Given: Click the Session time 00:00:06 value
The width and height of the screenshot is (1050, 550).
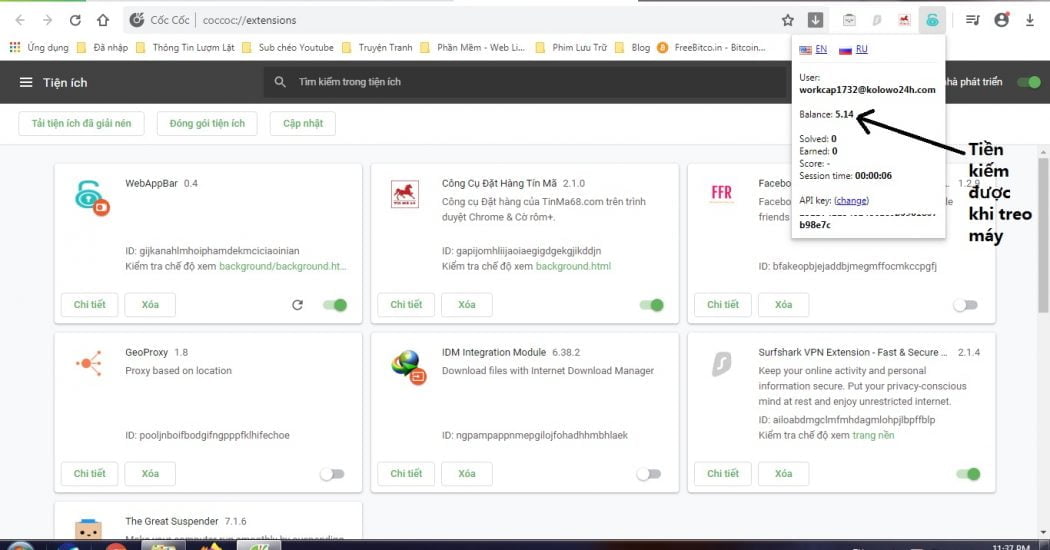Looking at the screenshot, I should pyautogui.click(x=873, y=176).
